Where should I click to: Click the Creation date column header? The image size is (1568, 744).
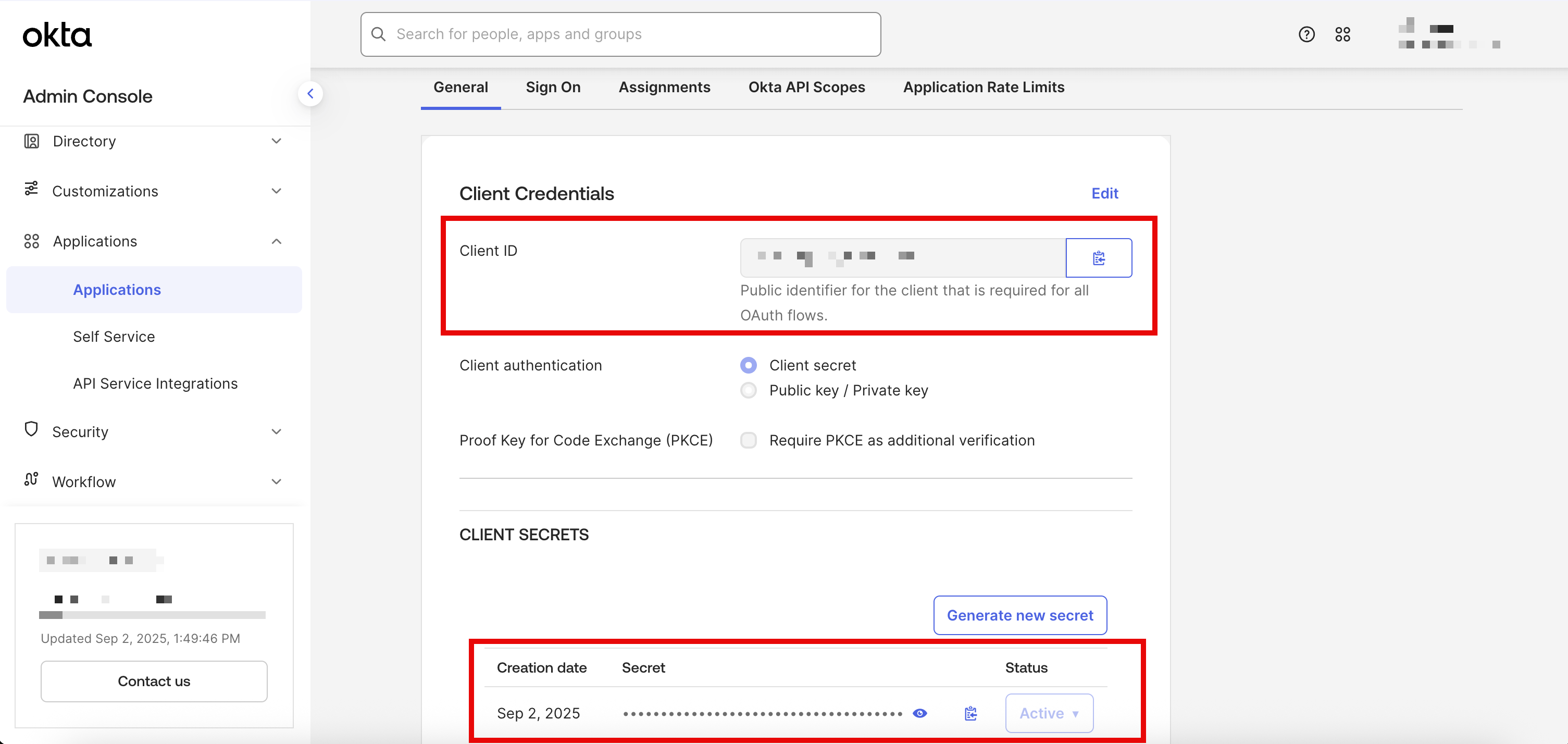click(x=542, y=668)
